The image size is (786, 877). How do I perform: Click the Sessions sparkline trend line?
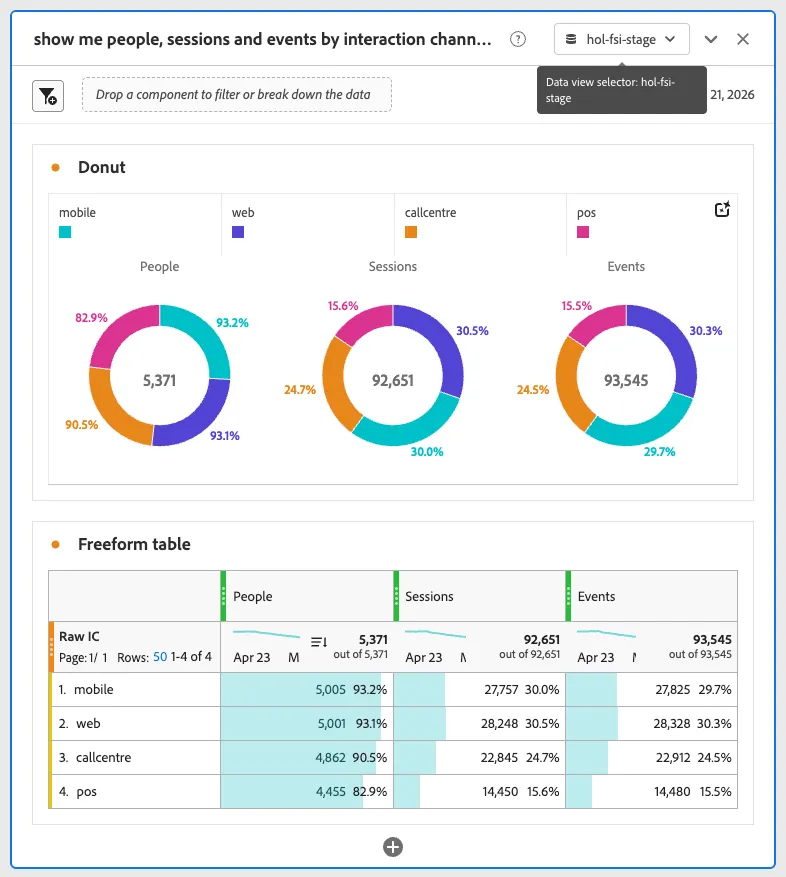(x=435, y=634)
